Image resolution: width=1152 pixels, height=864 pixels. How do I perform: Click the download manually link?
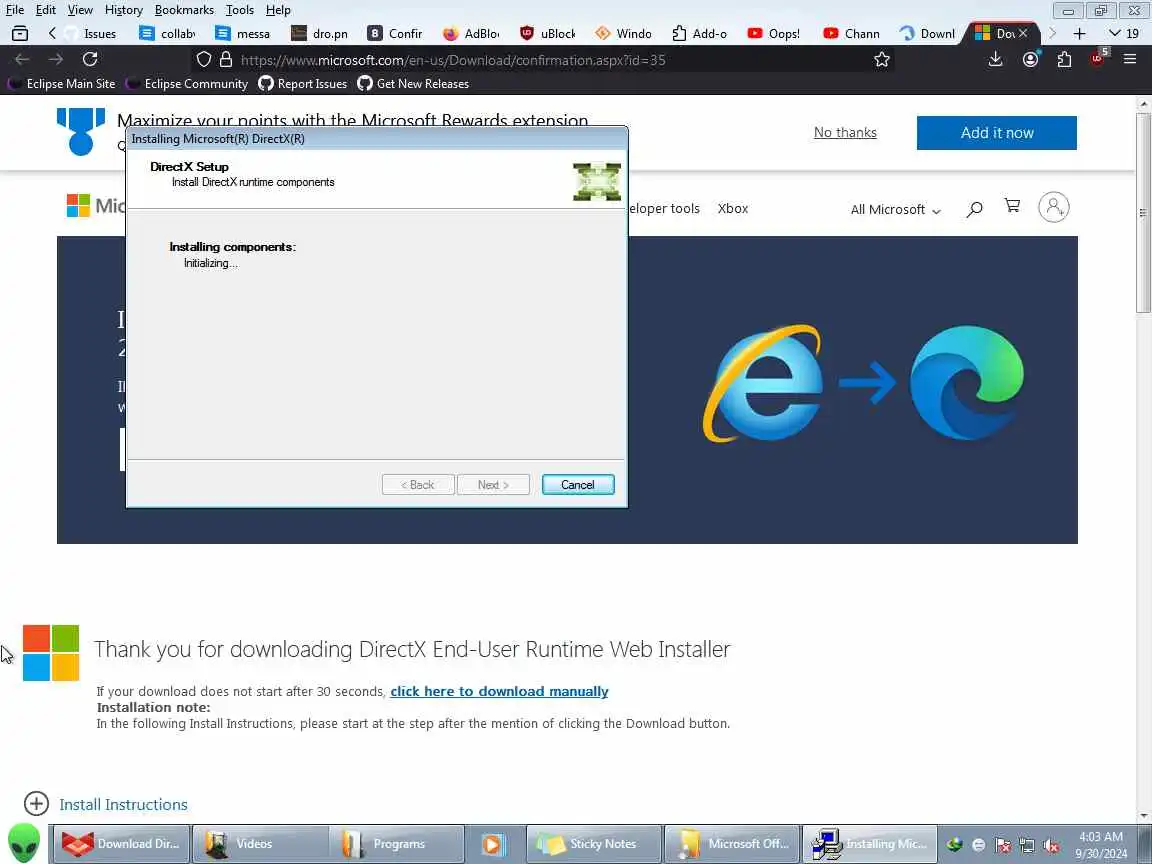[499, 691]
